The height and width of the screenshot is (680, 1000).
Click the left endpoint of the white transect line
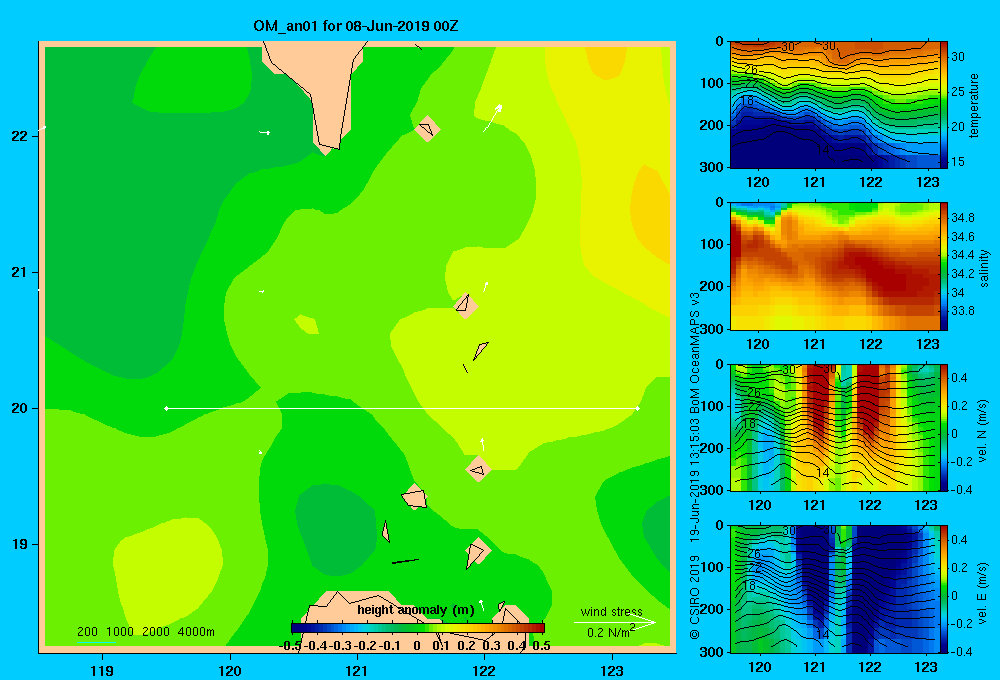[x=166, y=408]
